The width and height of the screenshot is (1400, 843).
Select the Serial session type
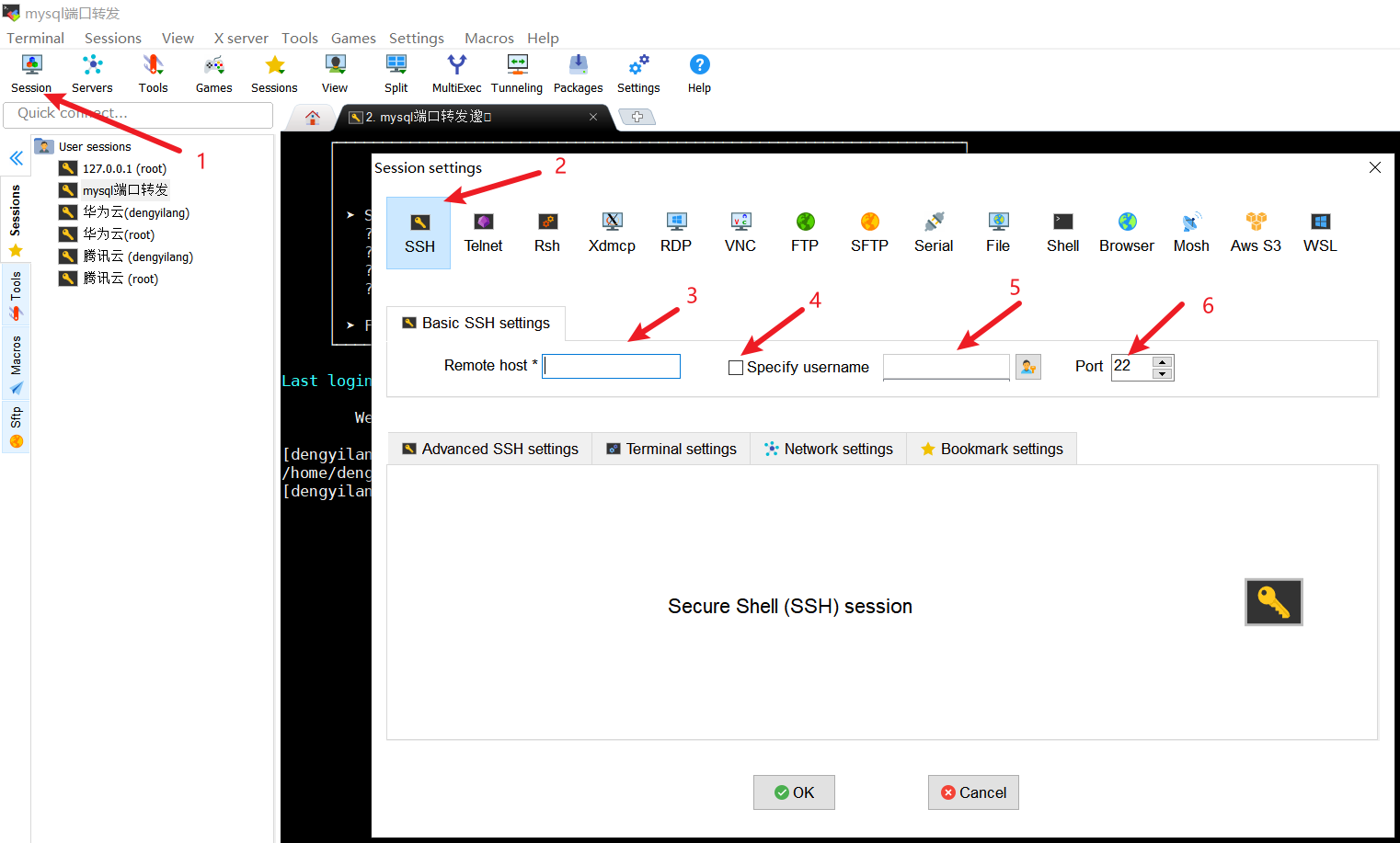coord(934,233)
